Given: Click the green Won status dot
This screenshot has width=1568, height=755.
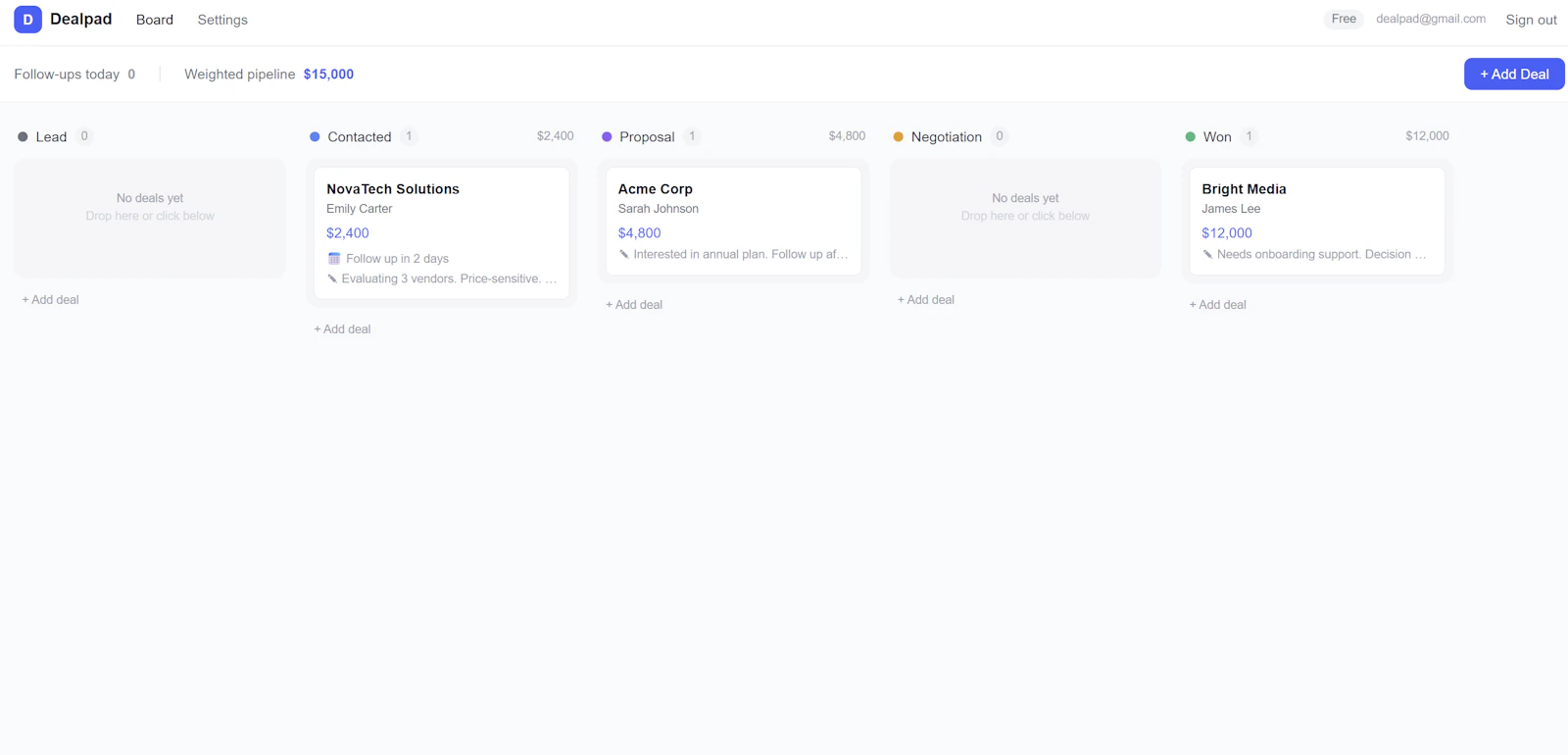Looking at the screenshot, I should (x=1191, y=137).
